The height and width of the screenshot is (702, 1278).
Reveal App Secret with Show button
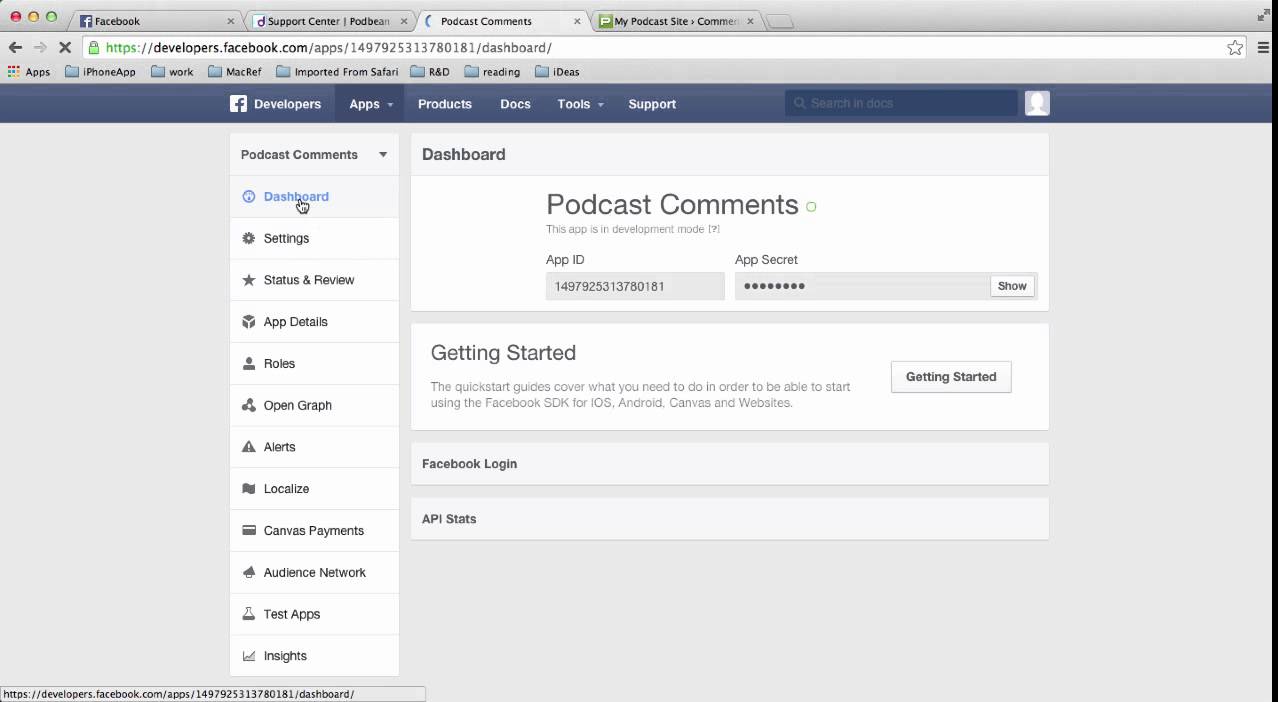click(1012, 286)
